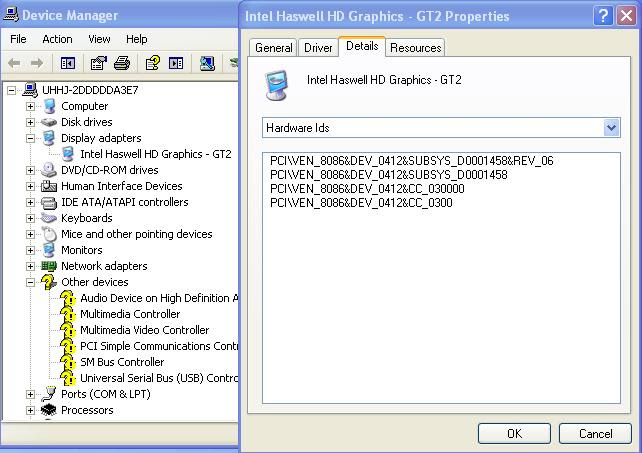
Task: Select PCI Simple Communications Controller entry
Action: click(x=159, y=346)
